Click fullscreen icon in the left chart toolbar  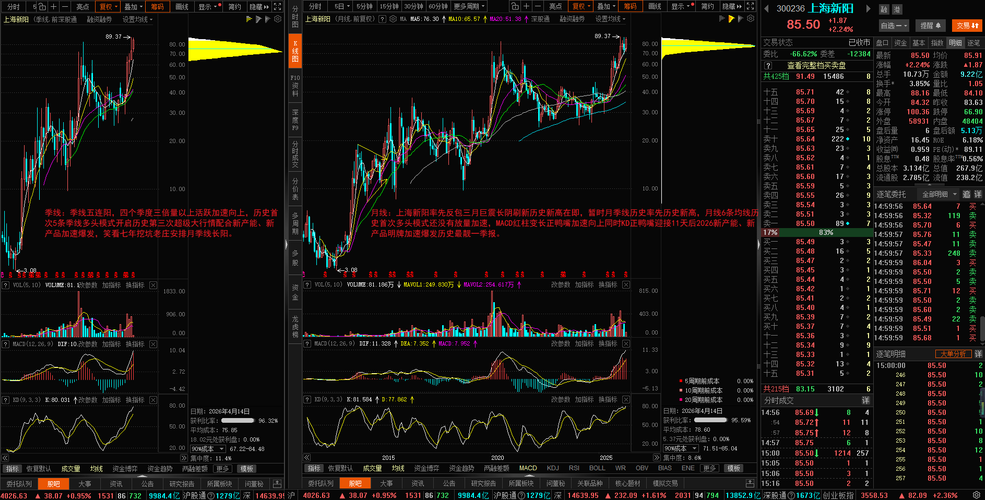click(x=278, y=6)
